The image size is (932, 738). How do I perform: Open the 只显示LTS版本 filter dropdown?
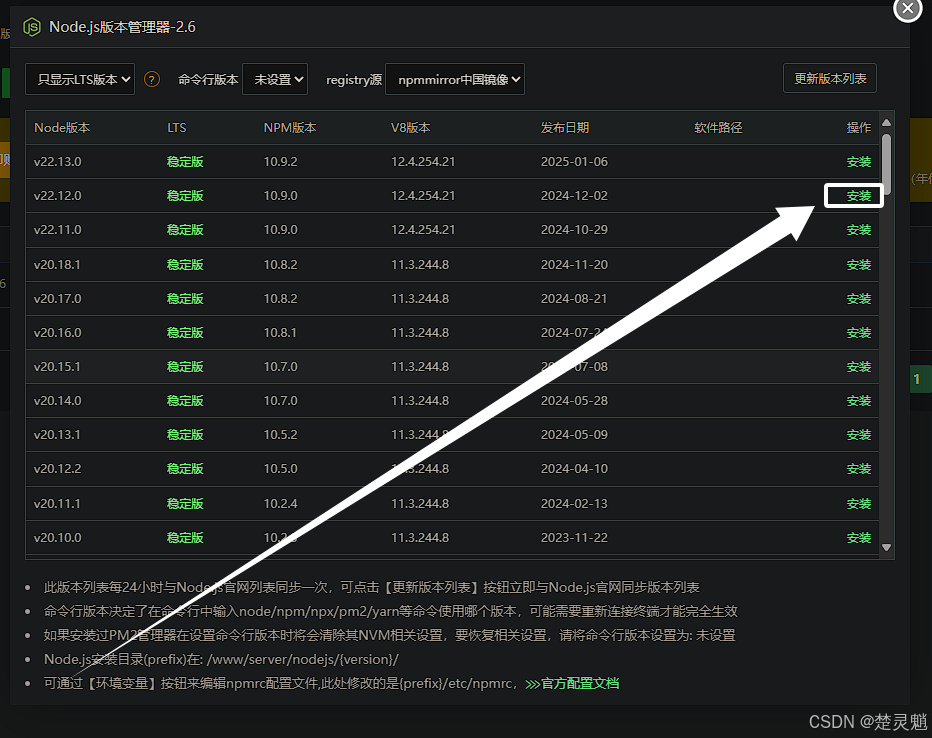tap(80, 79)
